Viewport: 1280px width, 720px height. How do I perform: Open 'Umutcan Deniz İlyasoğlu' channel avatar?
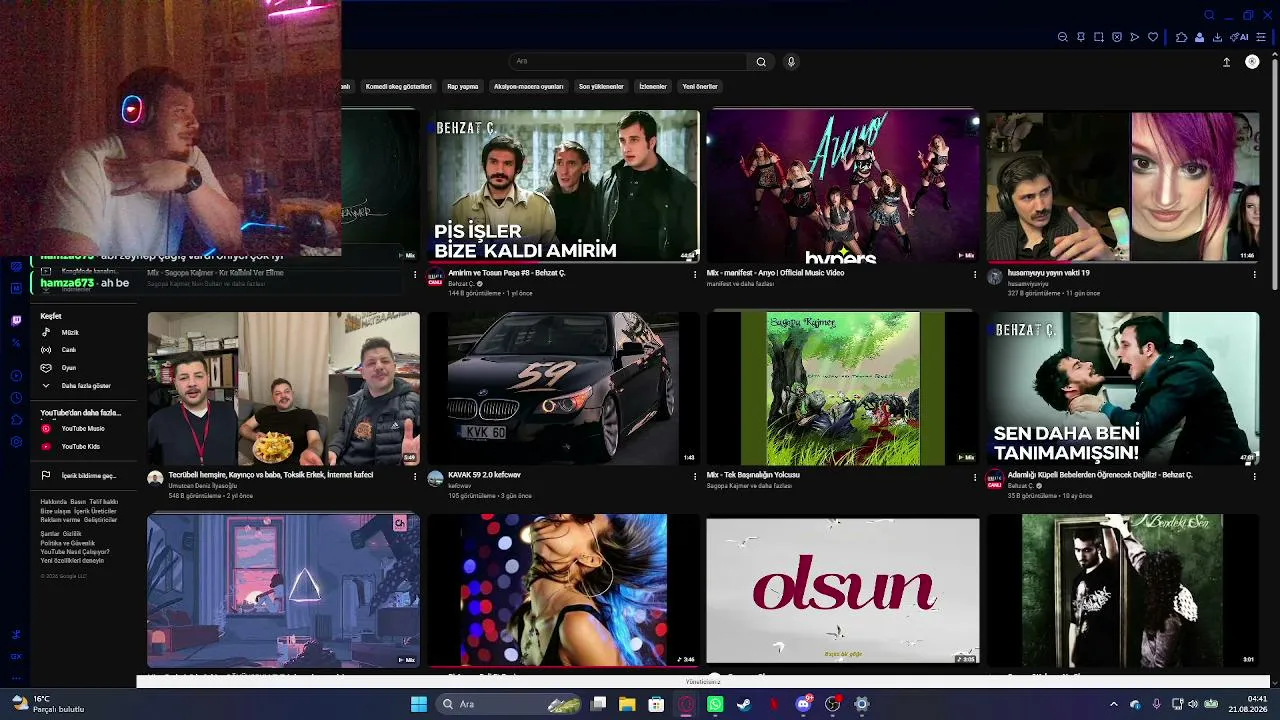pos(155,479)
